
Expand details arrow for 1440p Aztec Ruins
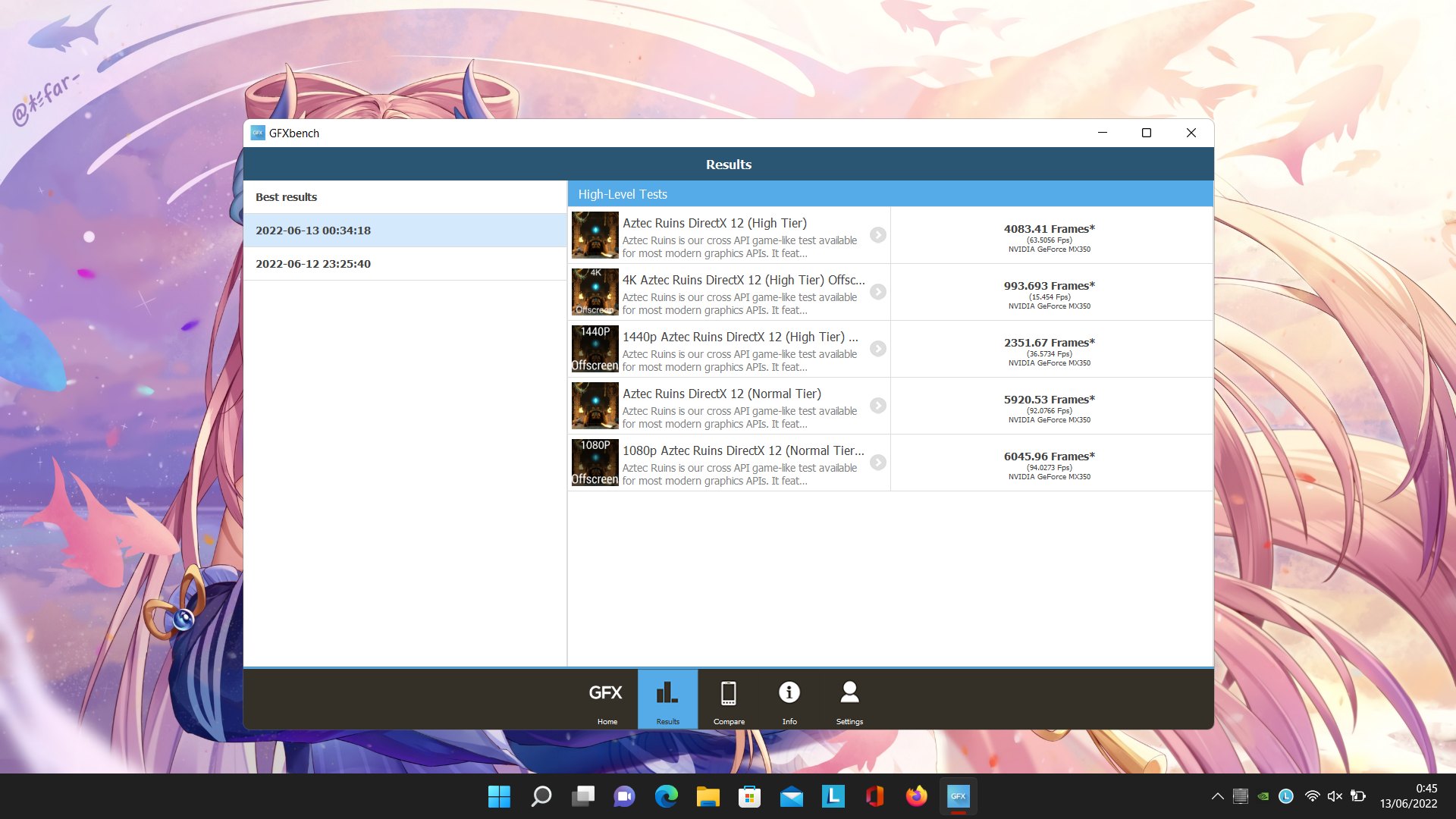878,349
